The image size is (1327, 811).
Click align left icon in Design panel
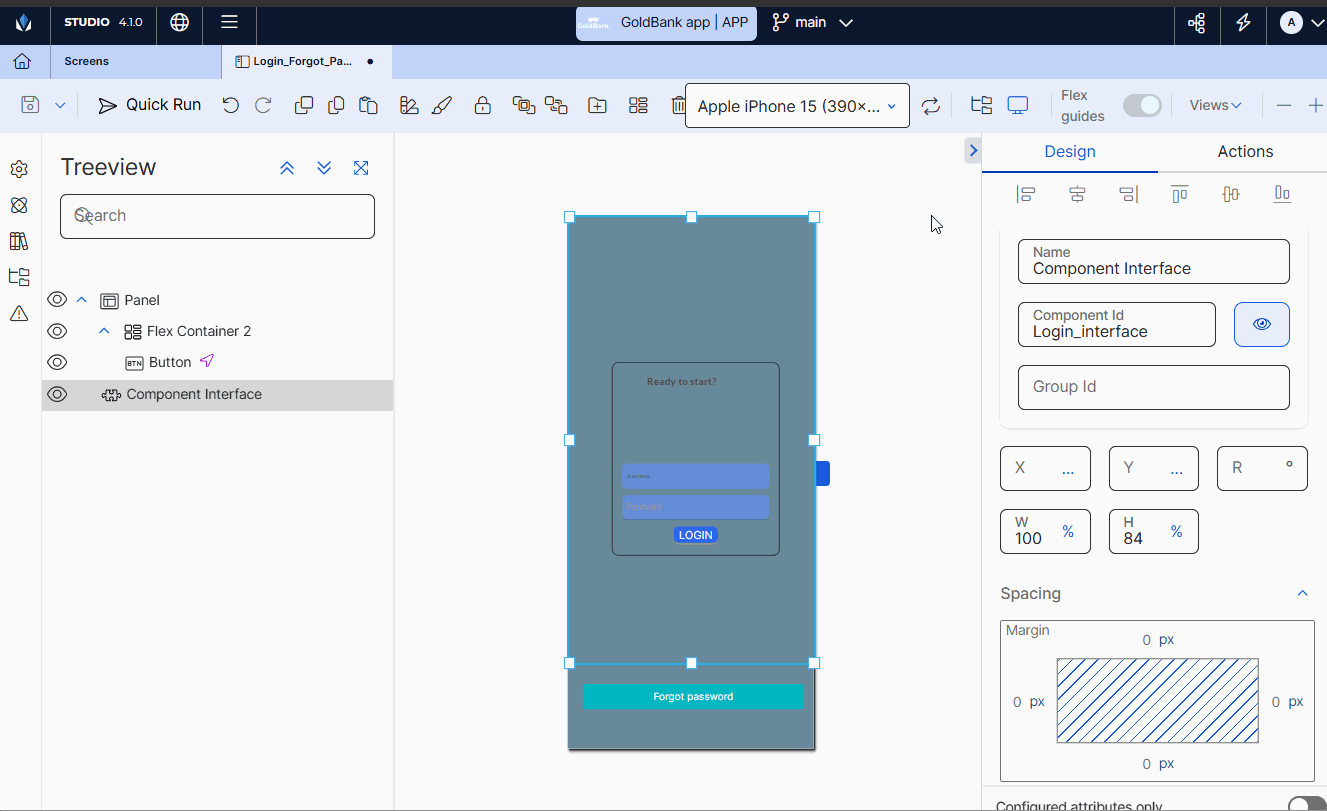(1025, 194)
